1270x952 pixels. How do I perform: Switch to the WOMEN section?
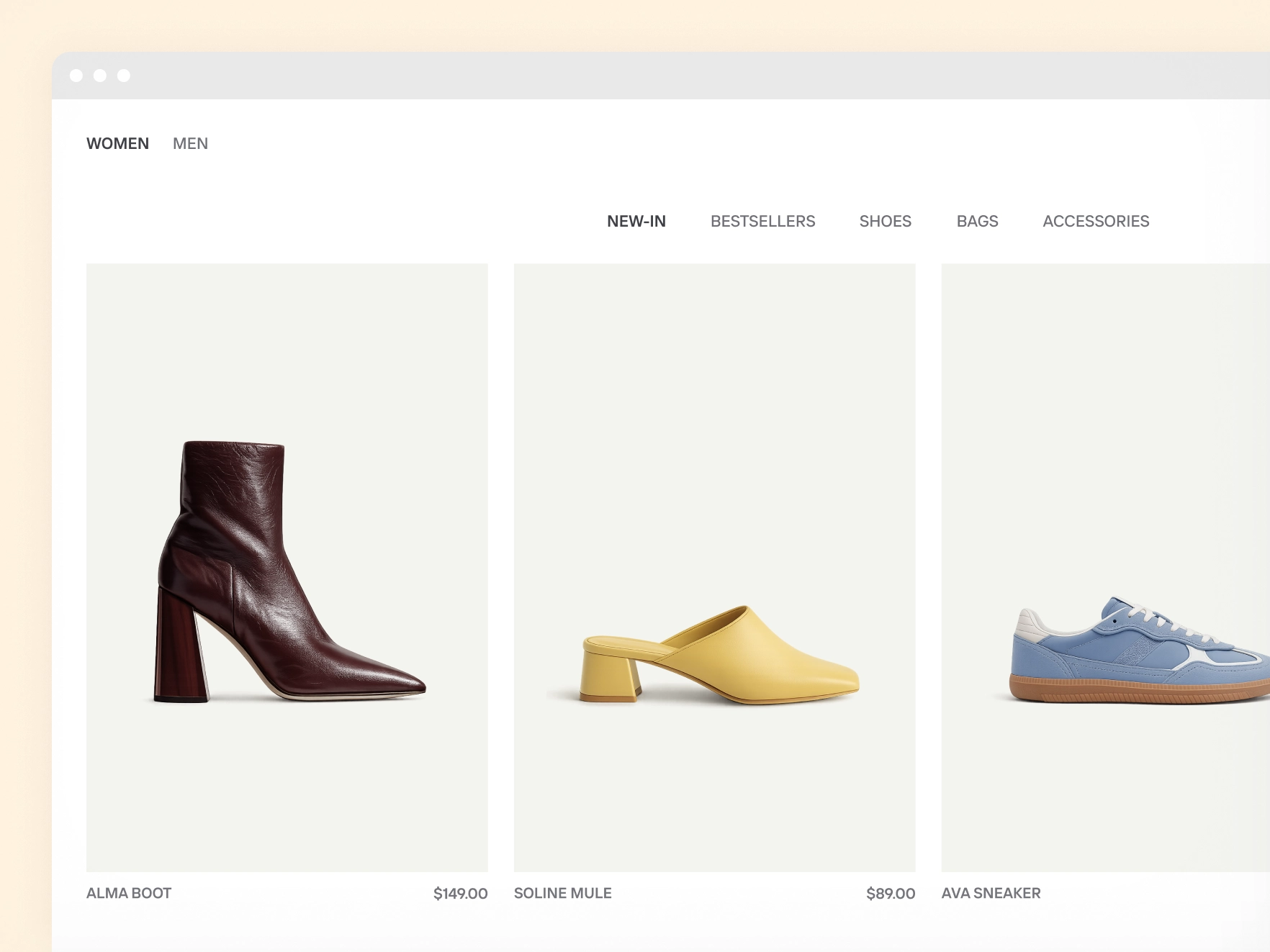117,143
